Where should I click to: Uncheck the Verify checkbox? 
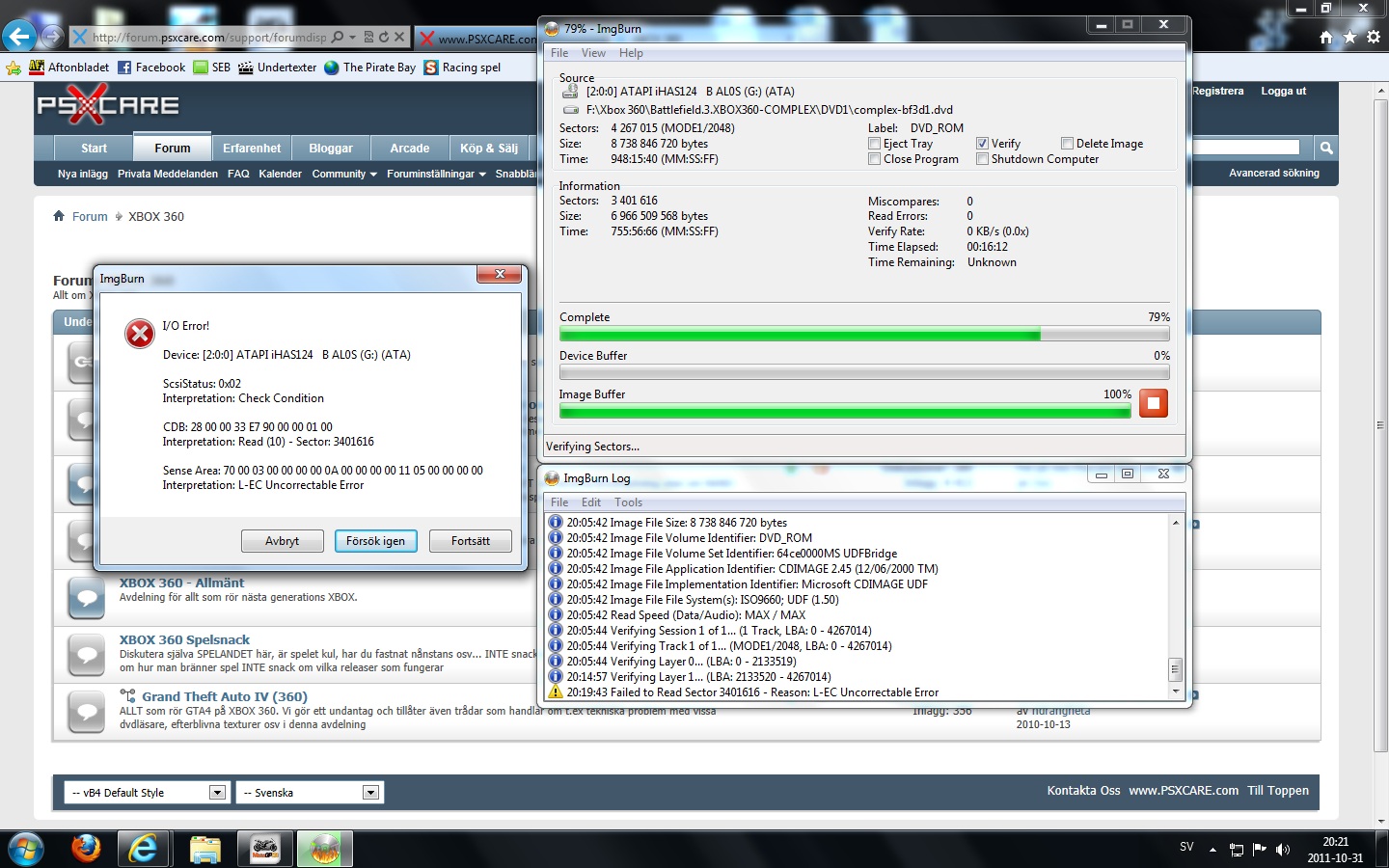982,144
